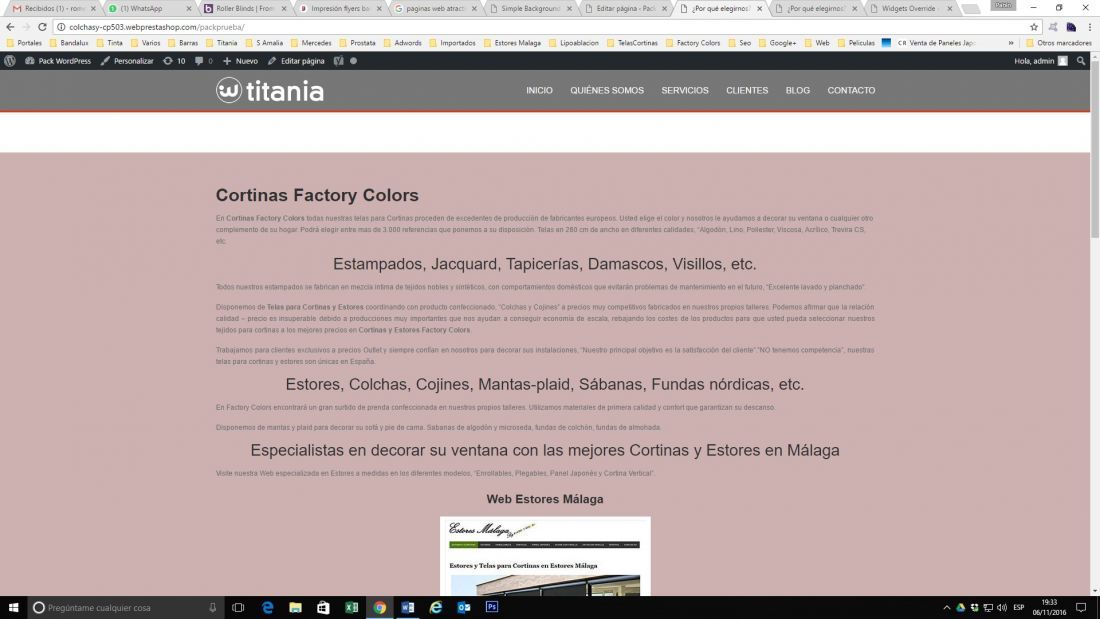Click the Estores Málaga website thumbnail
The image size is (1100, 619).
(545, 556)
